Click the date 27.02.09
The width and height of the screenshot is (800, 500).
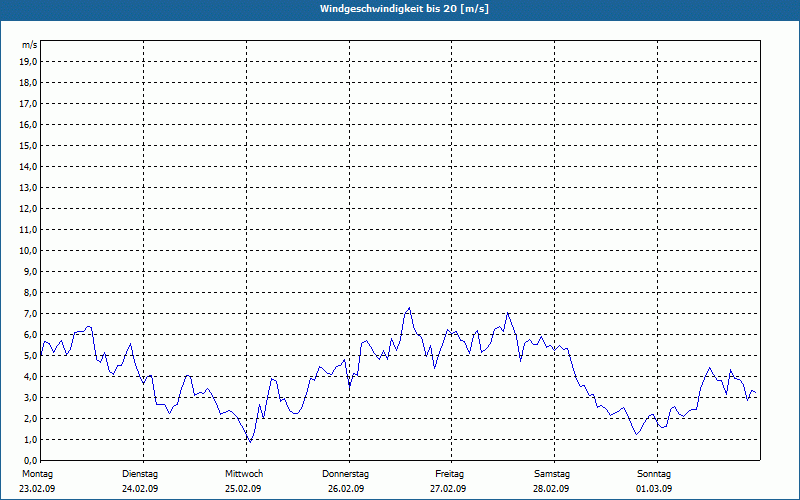point(448,489)
